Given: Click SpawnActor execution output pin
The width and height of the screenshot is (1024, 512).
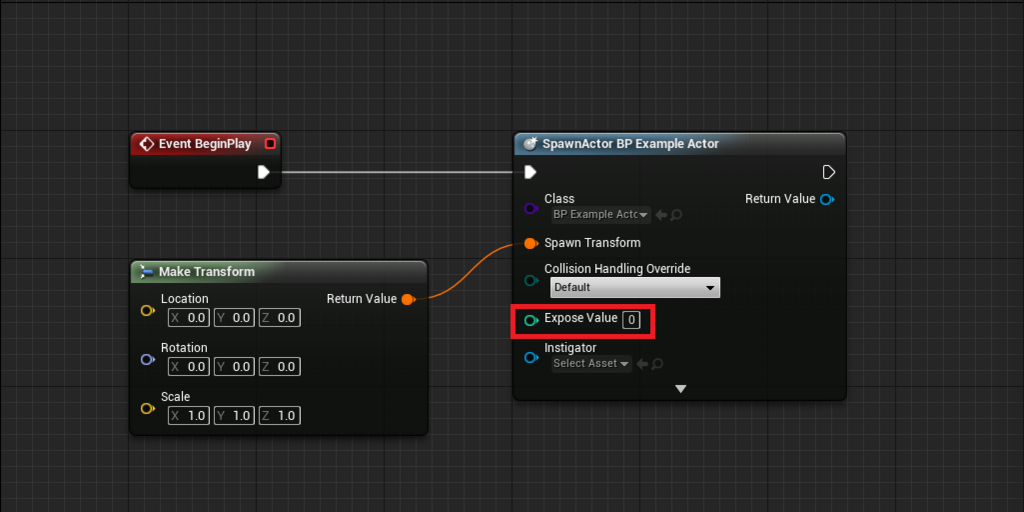Looking at the screenshot, I should pos(829,172).
